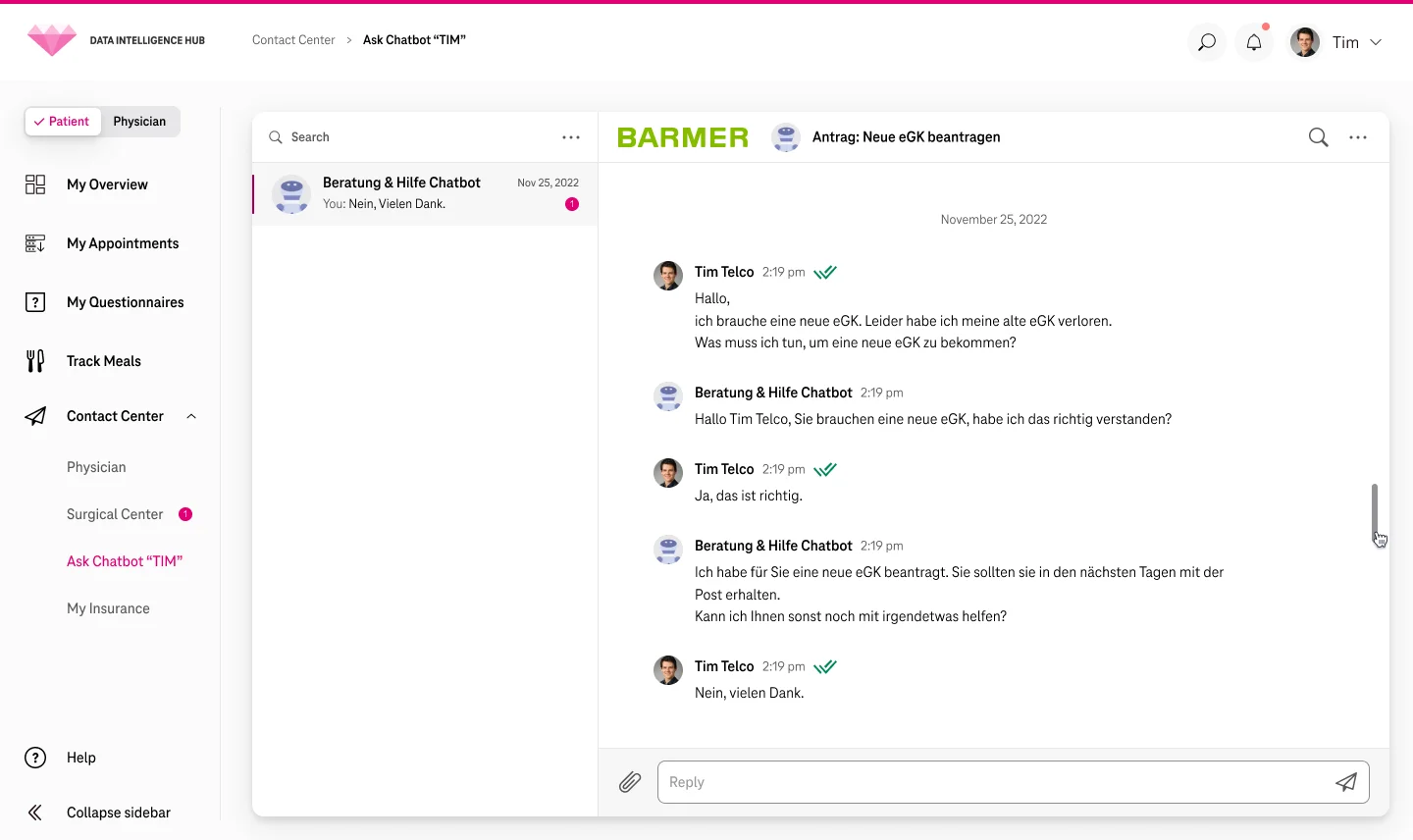The width and height of the screenshot is (1413, 840).
Task: Go to Track Meals
Action: point(104,361)
